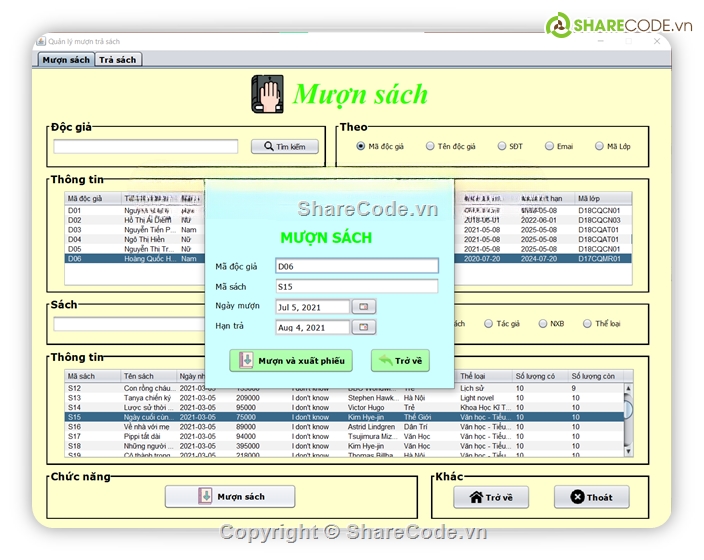Click the Mã lớp column header
Viewport: 704px width, 560px height.
pos(603,198)
